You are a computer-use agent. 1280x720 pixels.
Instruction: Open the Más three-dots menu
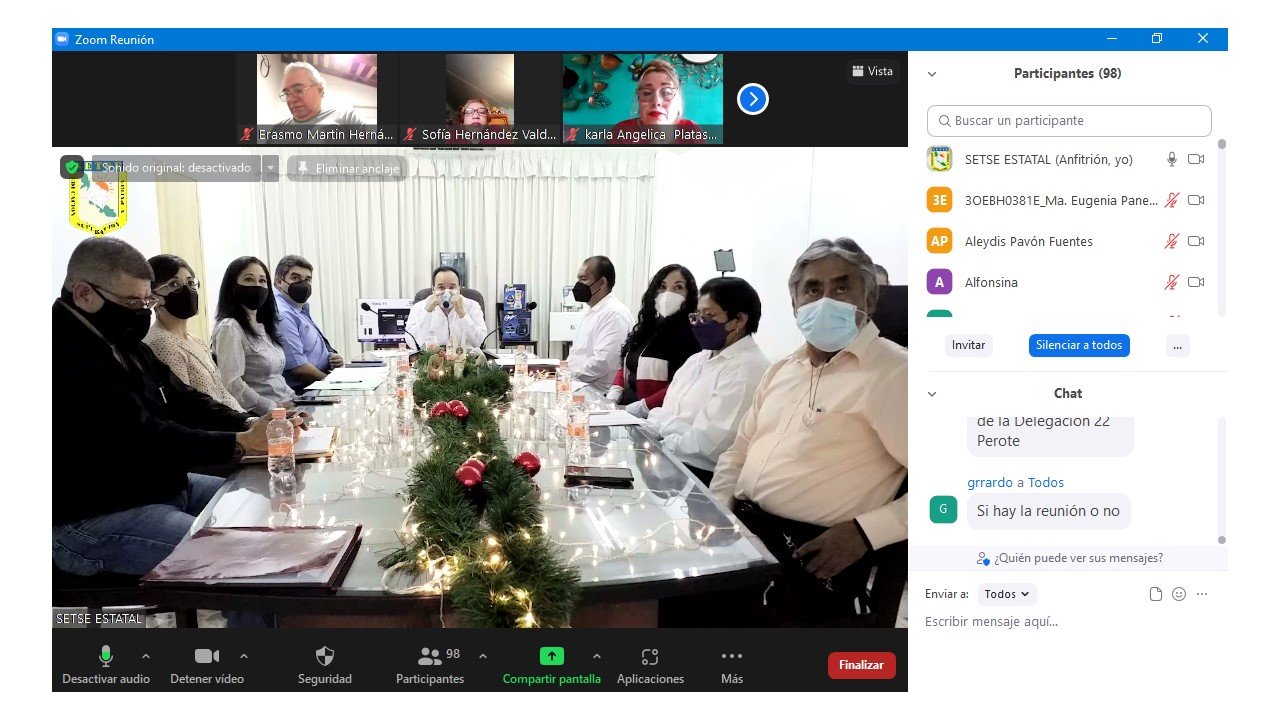coord(731,656)
